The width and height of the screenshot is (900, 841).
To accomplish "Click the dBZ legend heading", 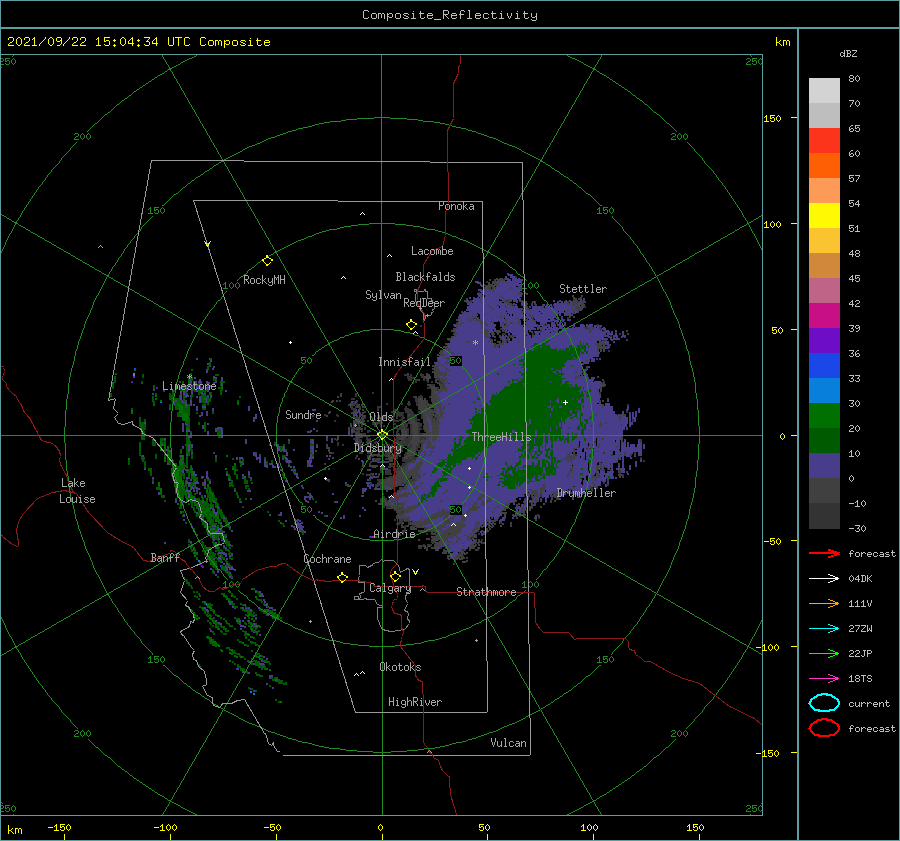I will click(x=848, y=54).
